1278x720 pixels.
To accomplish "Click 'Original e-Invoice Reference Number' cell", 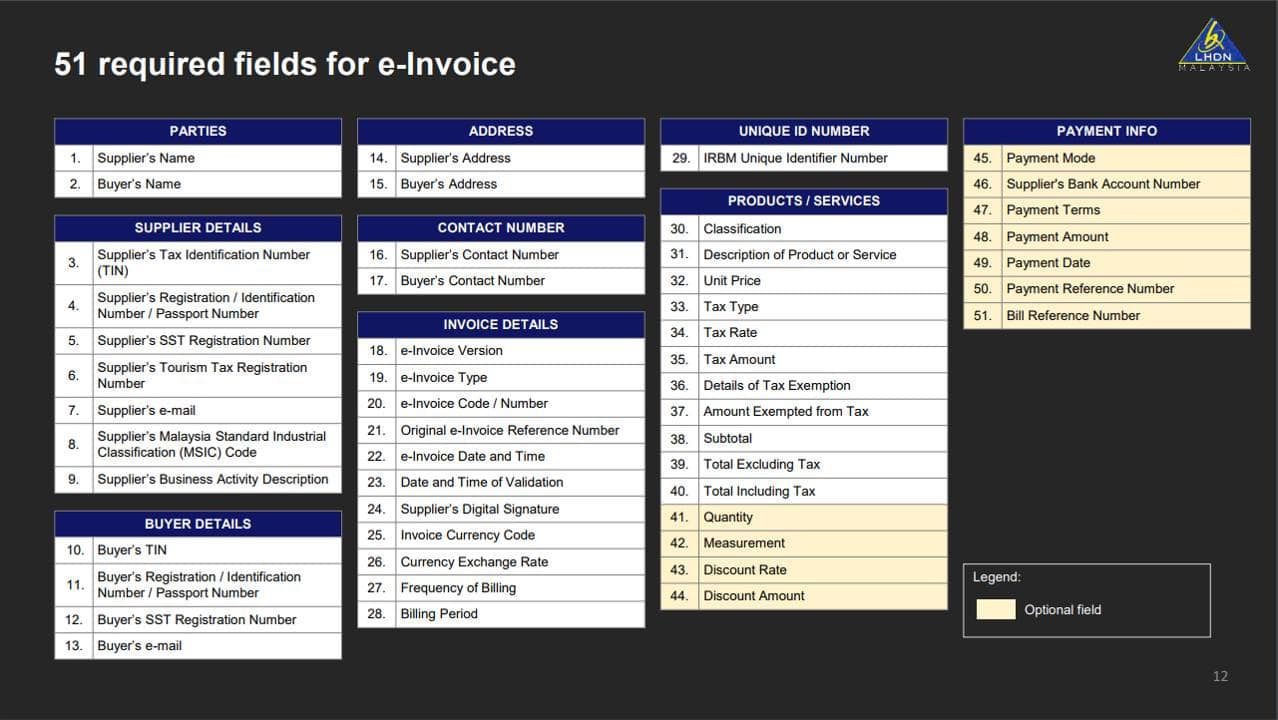I will tap(520, 430).
